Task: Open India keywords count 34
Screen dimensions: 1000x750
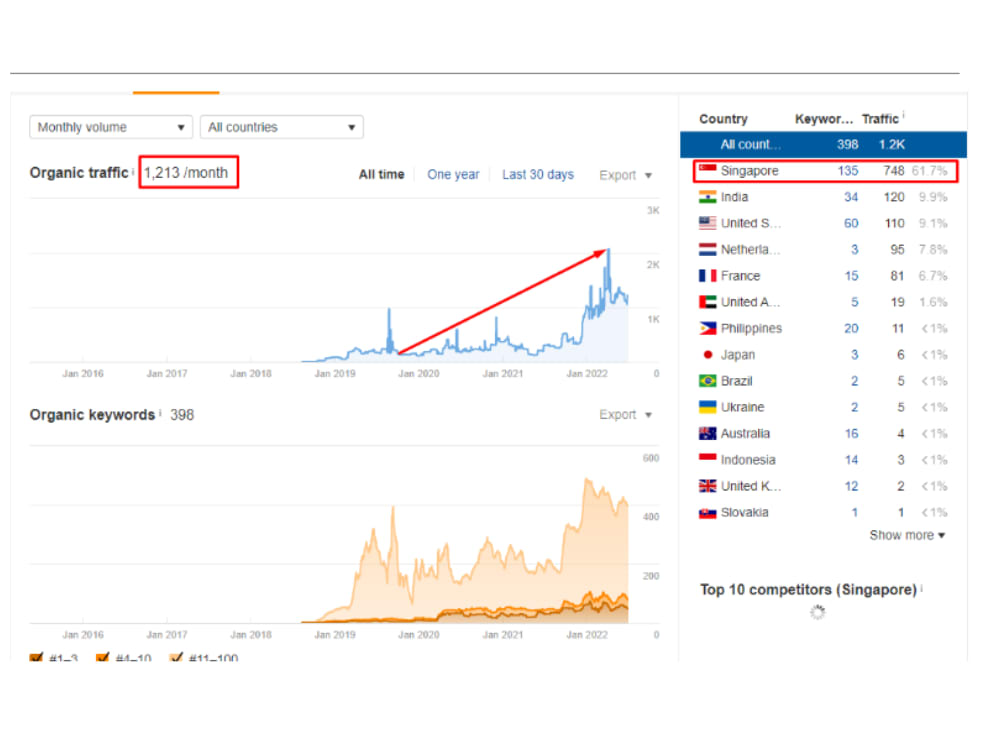Action: (x=851, y=197)
